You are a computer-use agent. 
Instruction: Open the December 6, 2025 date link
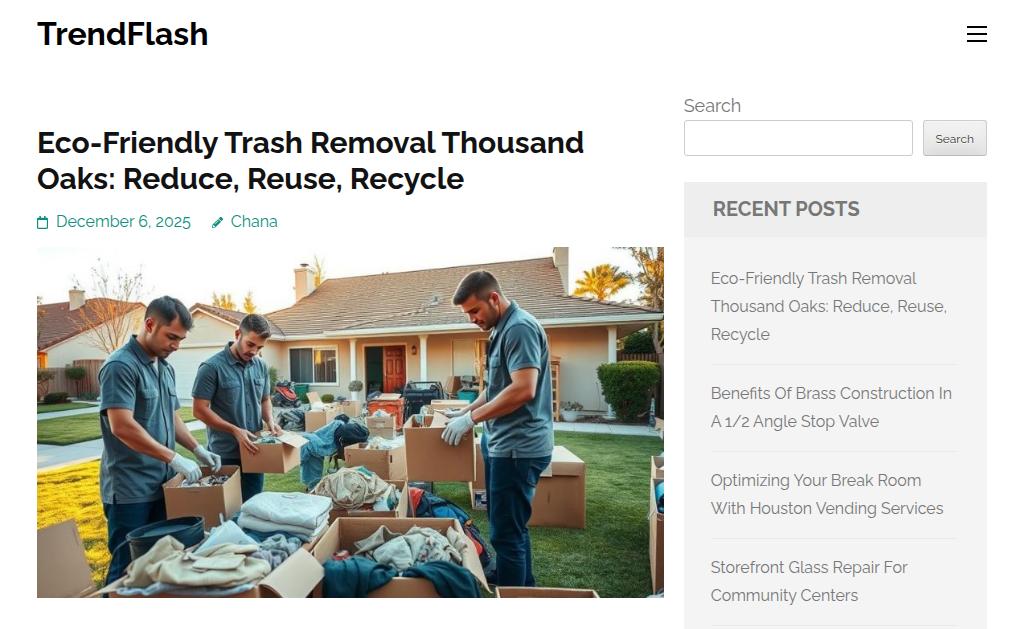[123, 221]
